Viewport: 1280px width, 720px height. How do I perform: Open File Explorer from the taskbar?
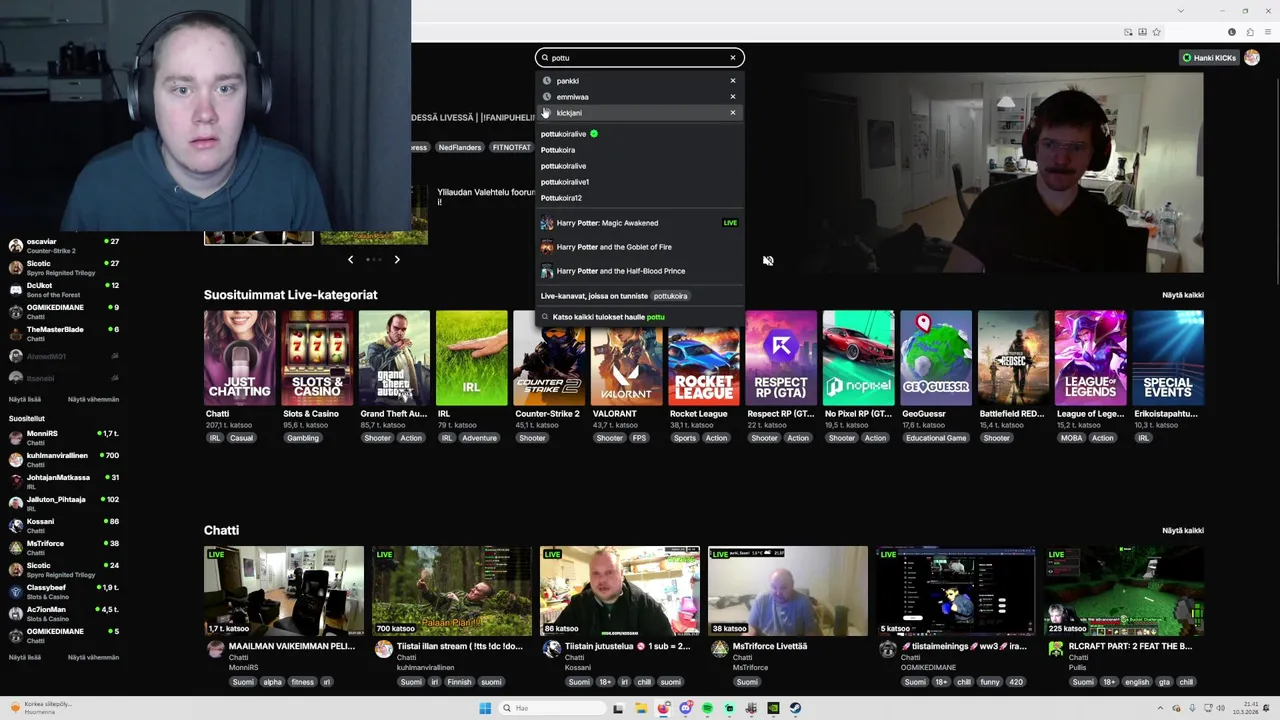pyautogui.click(x=640, y=708)
